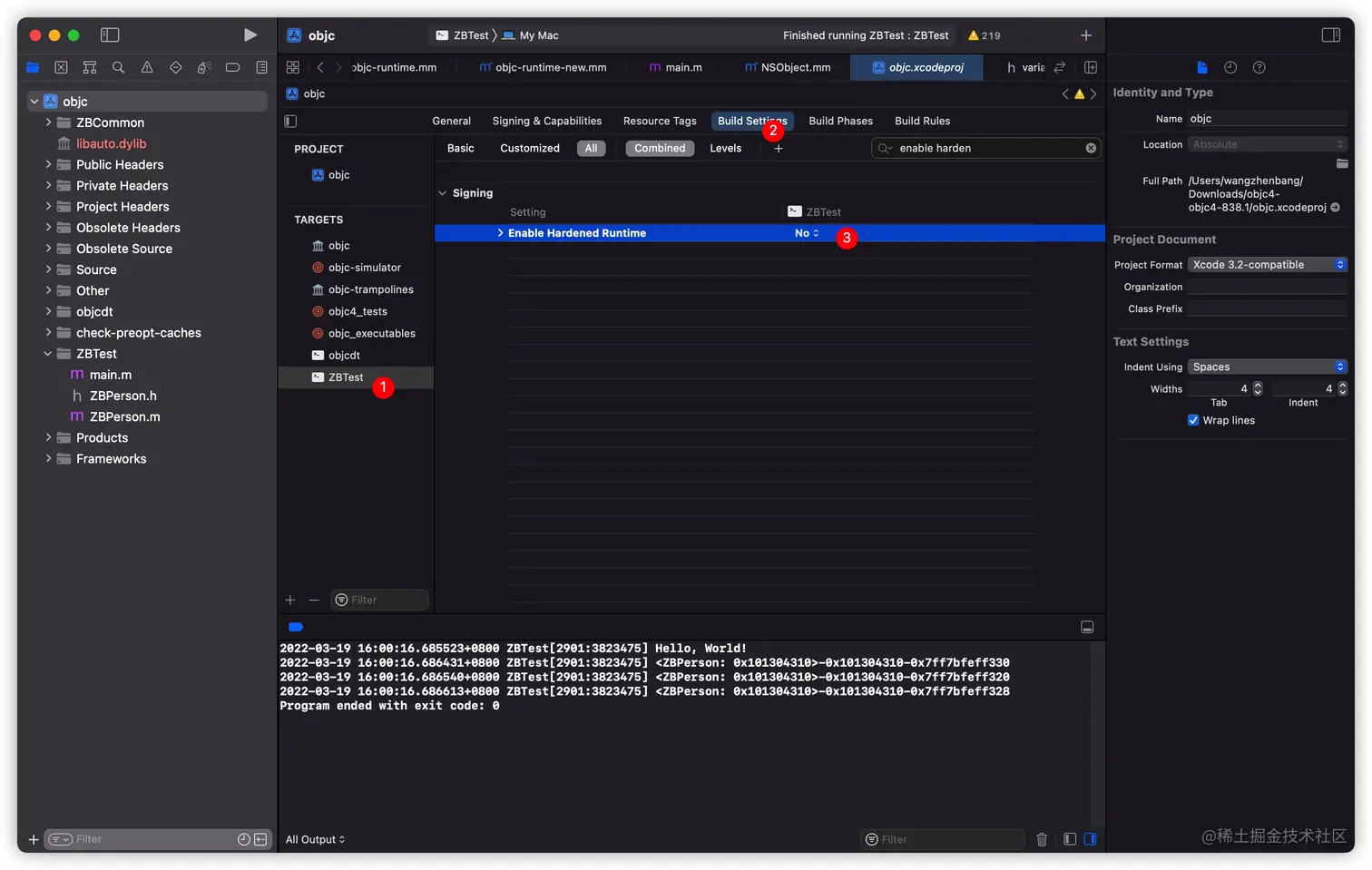Show the File inspector
Screen dimensions: 1372x870
[1202, 67]
